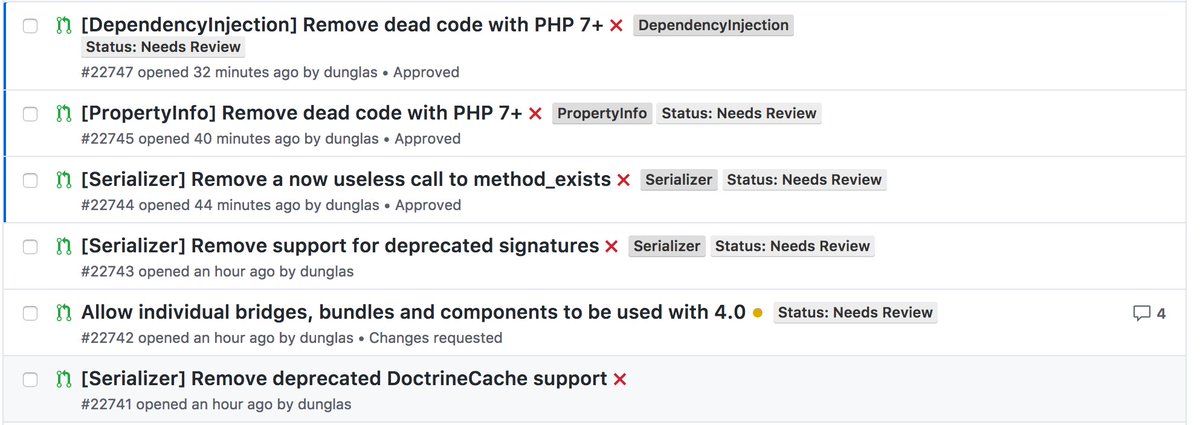Image resolution: width=1200 pixels, height=425 pixels.
Task: Click the red X beside deprecated signatures PR
Action: [x=612, y=246]
